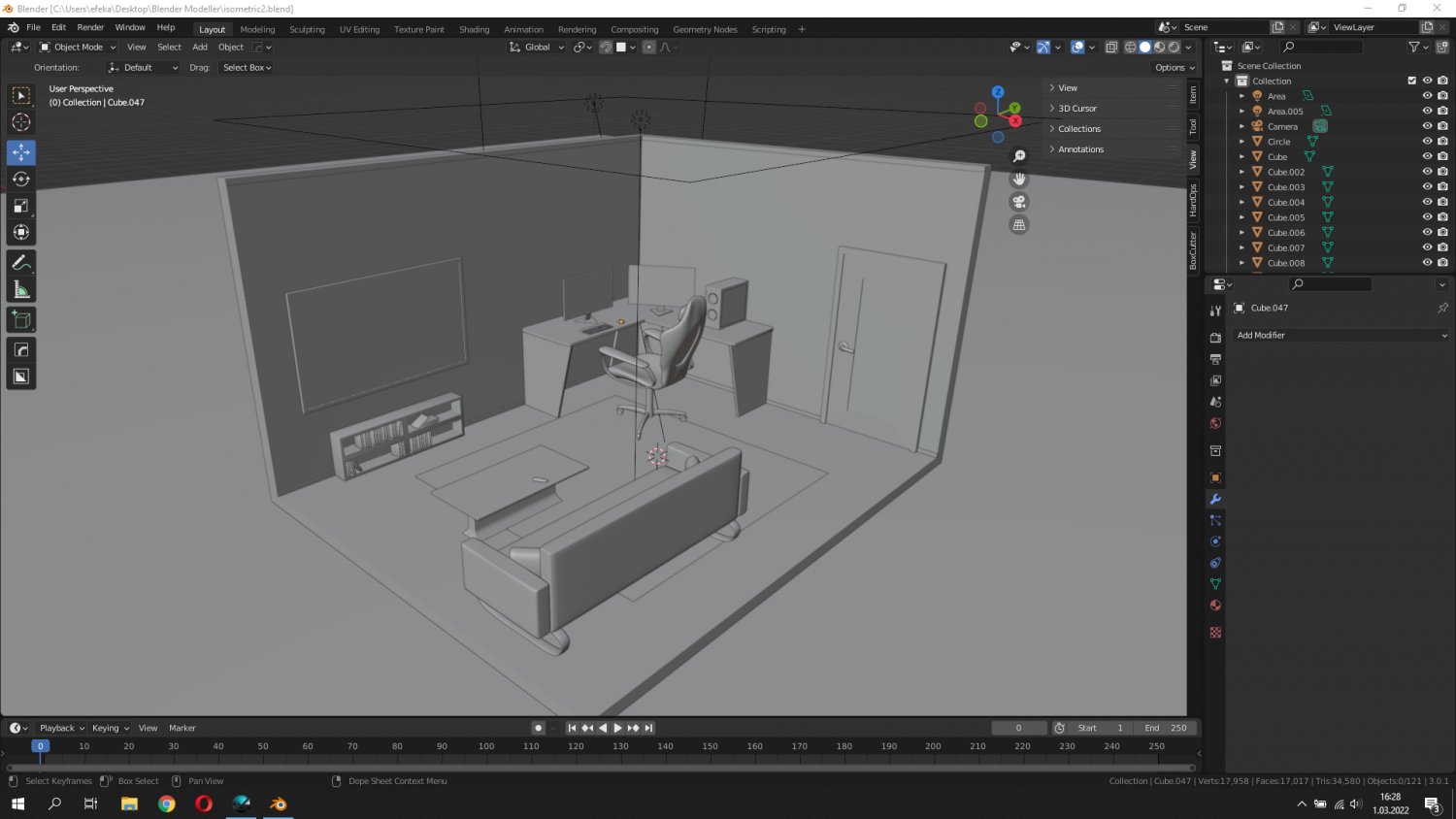Screen dimensions: 1456x819
Task: Click the Options button in the viewport header
Action: [1173, 67]
